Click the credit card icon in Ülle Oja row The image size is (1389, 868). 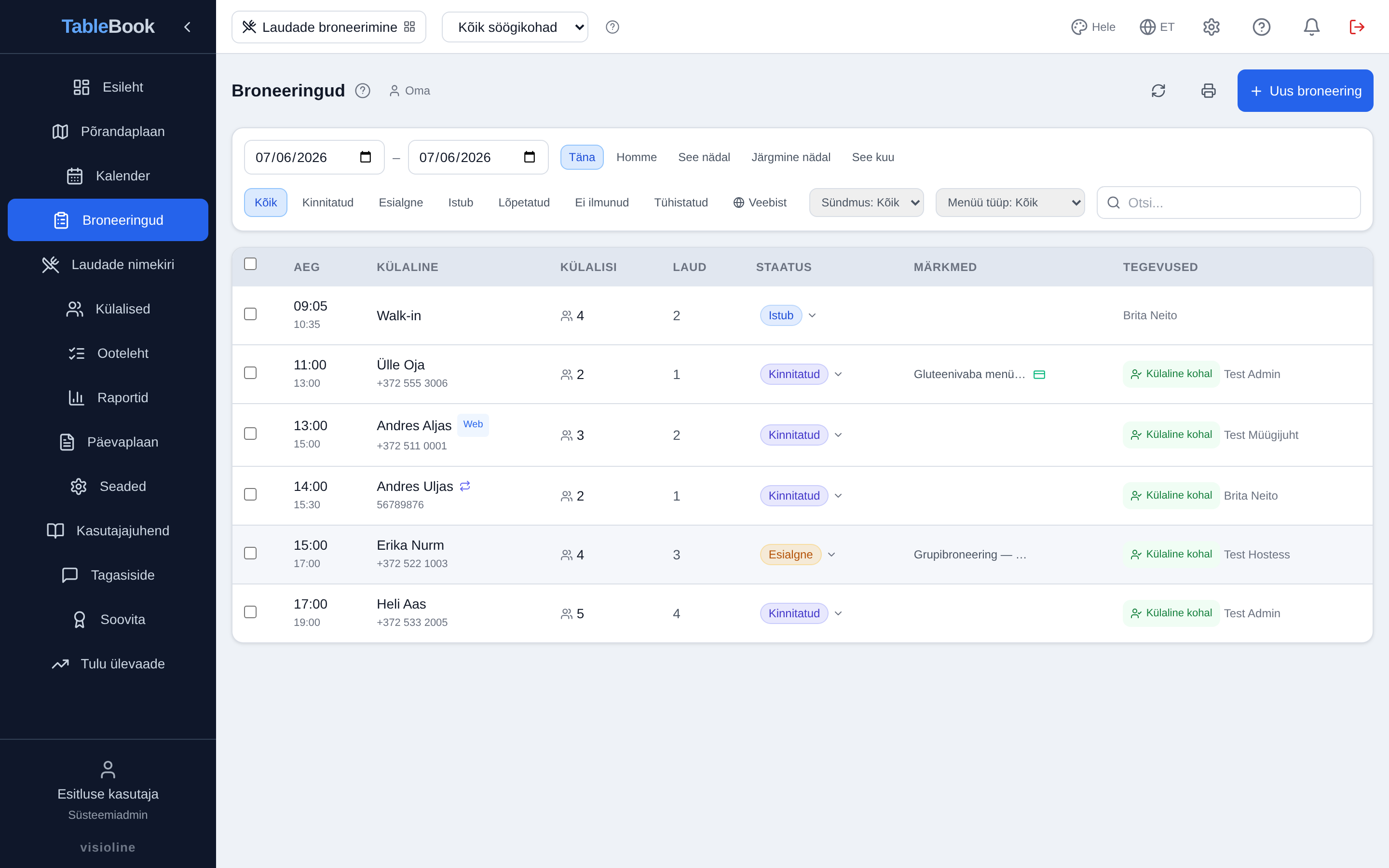point(1039,374)
